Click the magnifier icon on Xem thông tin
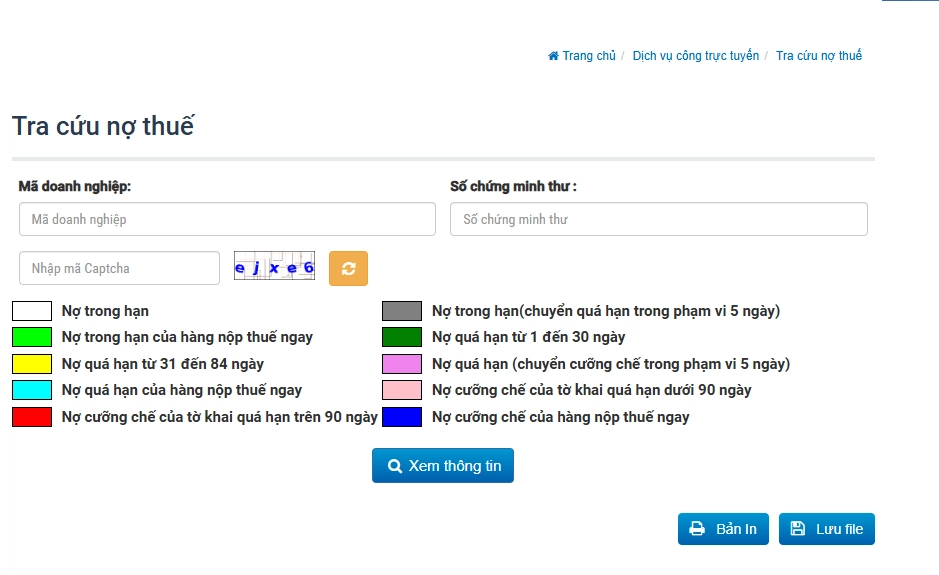939x575 pixels. point(395,466)
